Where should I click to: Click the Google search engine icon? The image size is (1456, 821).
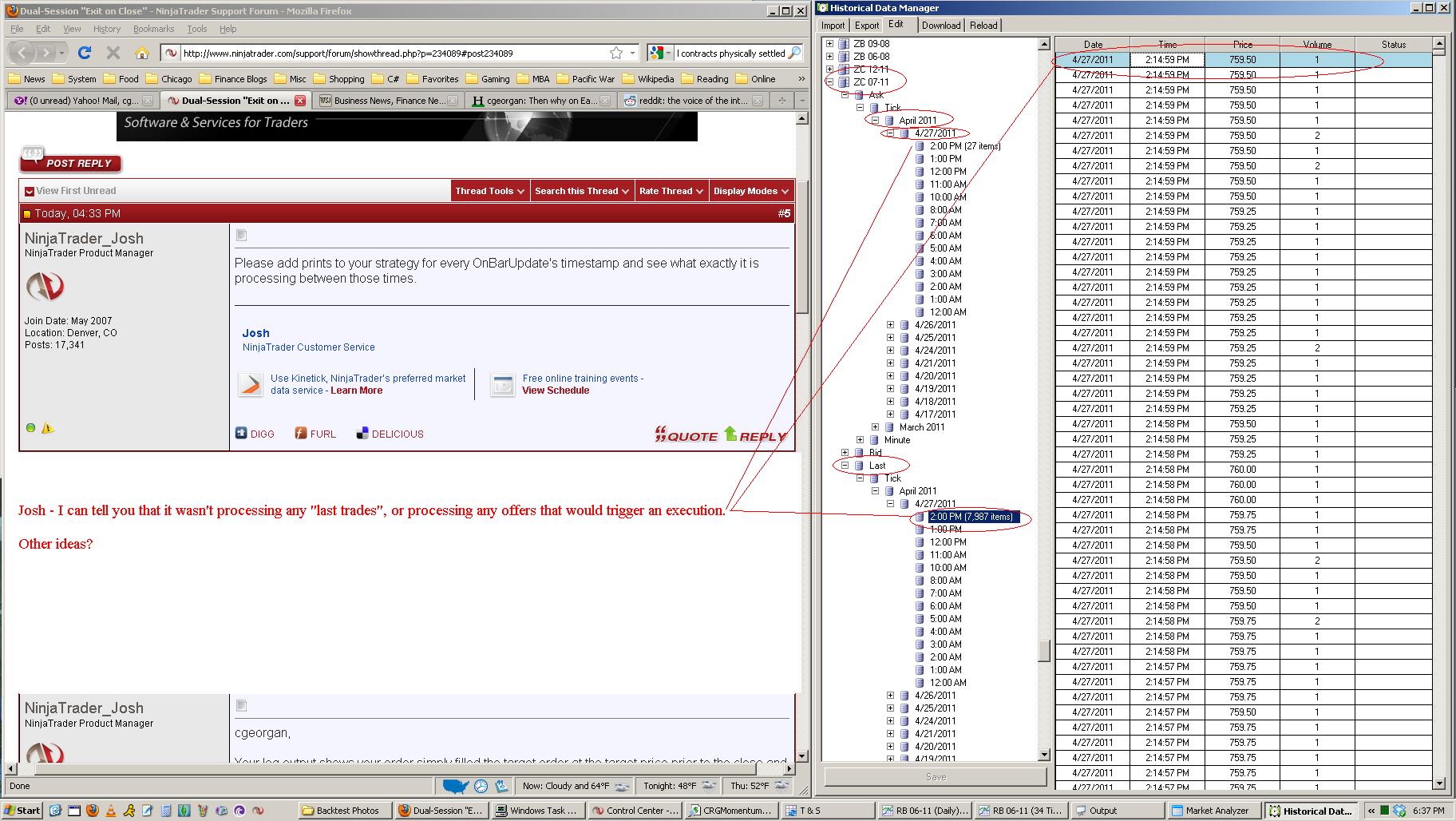click(657, 53)
